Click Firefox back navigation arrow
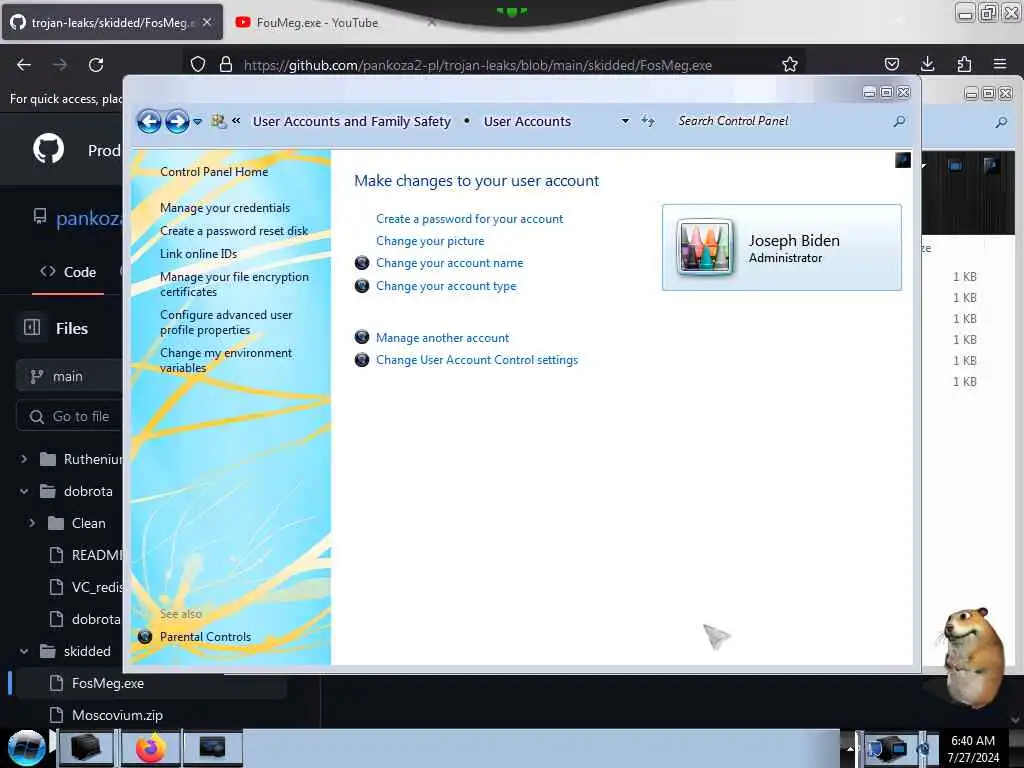Image resolution: width=1024 pixels, height=768 pixels. pos(24,65)
